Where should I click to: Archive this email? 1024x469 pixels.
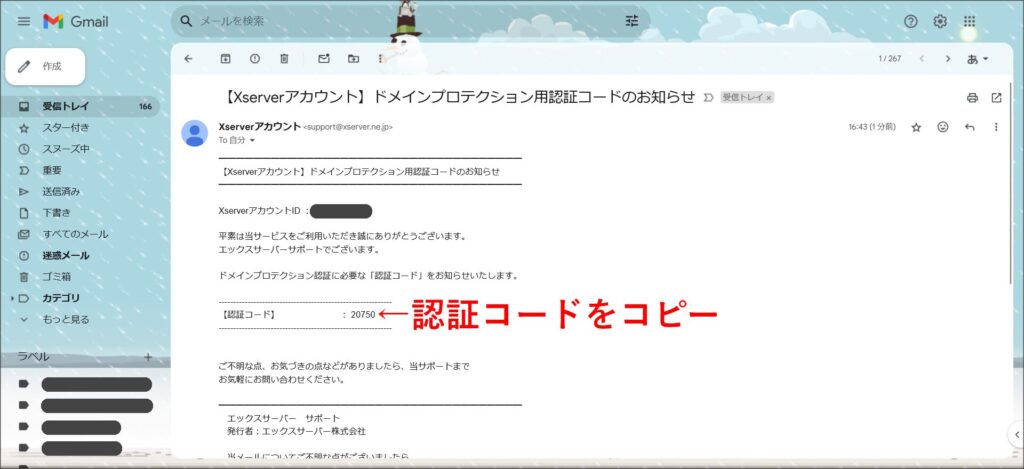tap(225, 59)
